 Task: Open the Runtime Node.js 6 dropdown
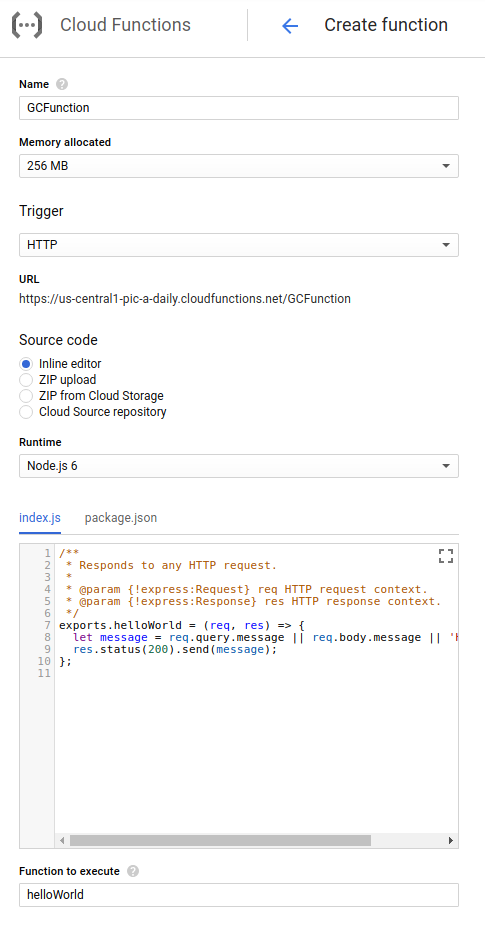click(x=239, y=466)
